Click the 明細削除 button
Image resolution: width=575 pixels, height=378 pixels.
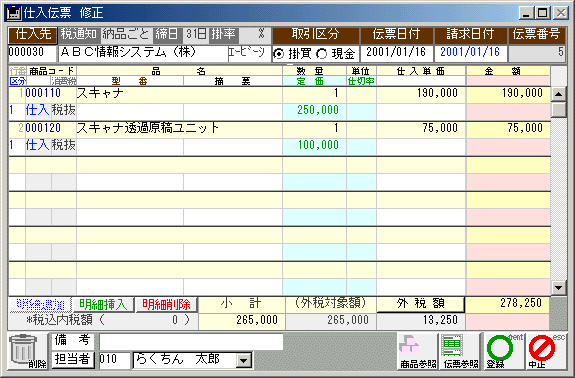click(x=166, y=304)
